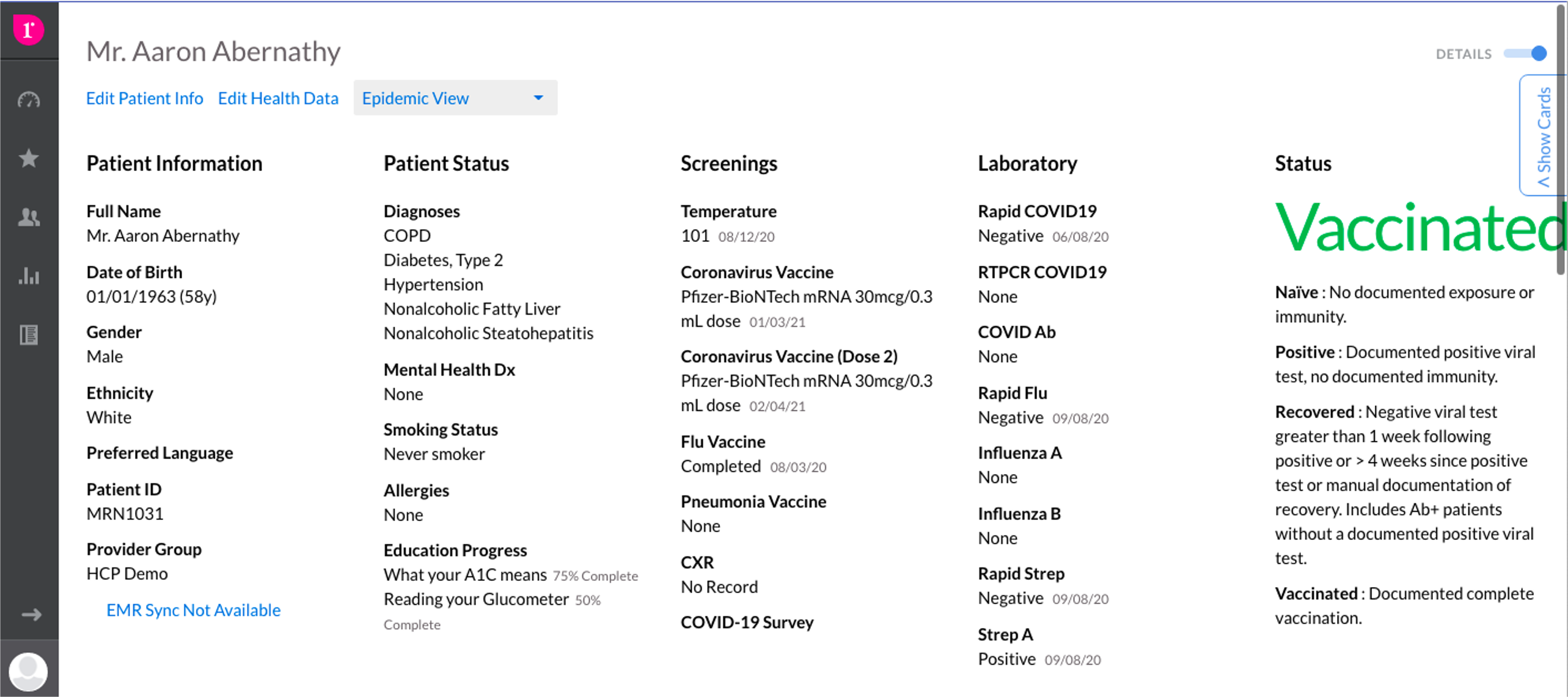The height and width of the screenshot is (697, 1568).
Task: Open favorites star icon in sidebar
Action: click(29, 158)
